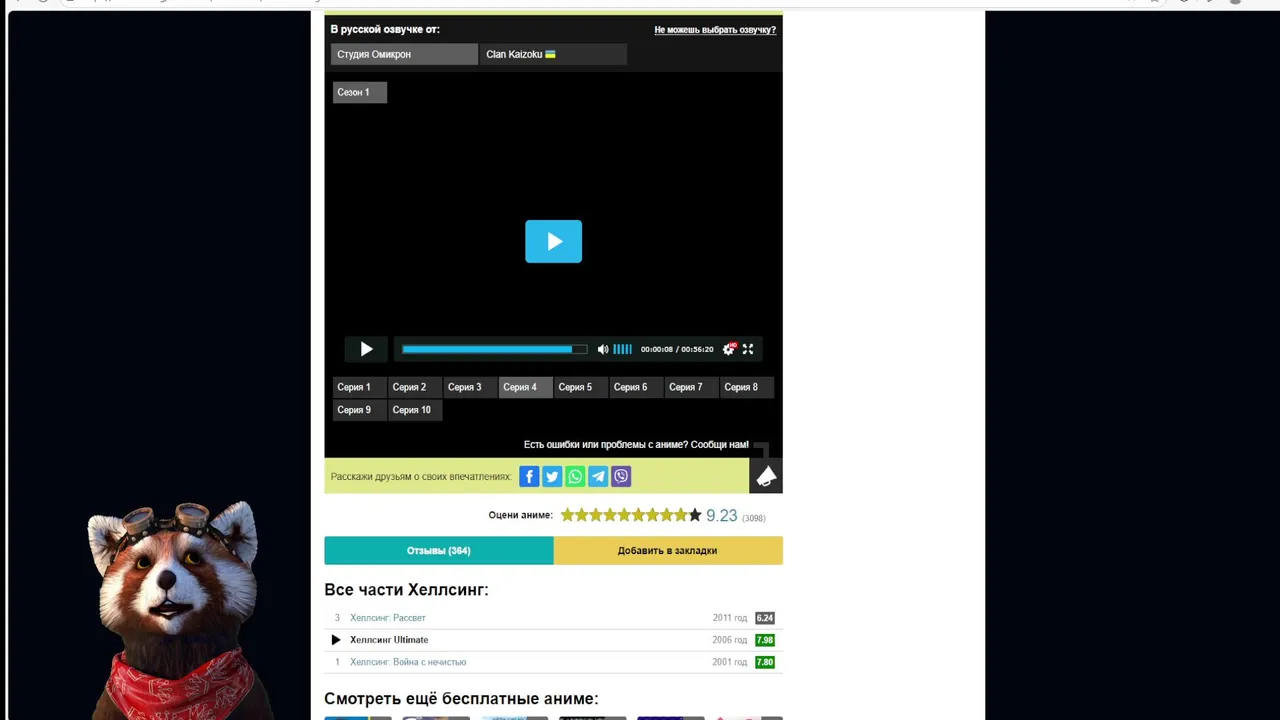The image size is (1280, 720).
Task: Share on Twitter
Action: [552, 477]
